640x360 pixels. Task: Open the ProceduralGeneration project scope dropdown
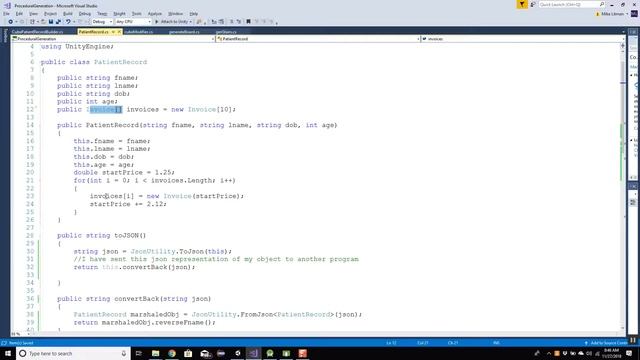click(x=113, y=39)
